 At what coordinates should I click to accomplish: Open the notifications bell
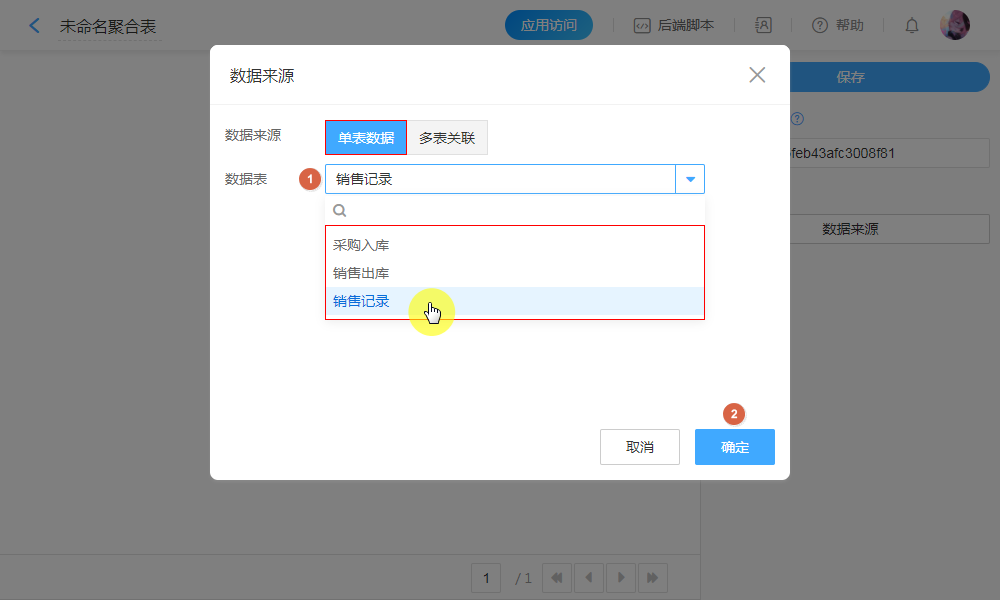tap(912, 26)
